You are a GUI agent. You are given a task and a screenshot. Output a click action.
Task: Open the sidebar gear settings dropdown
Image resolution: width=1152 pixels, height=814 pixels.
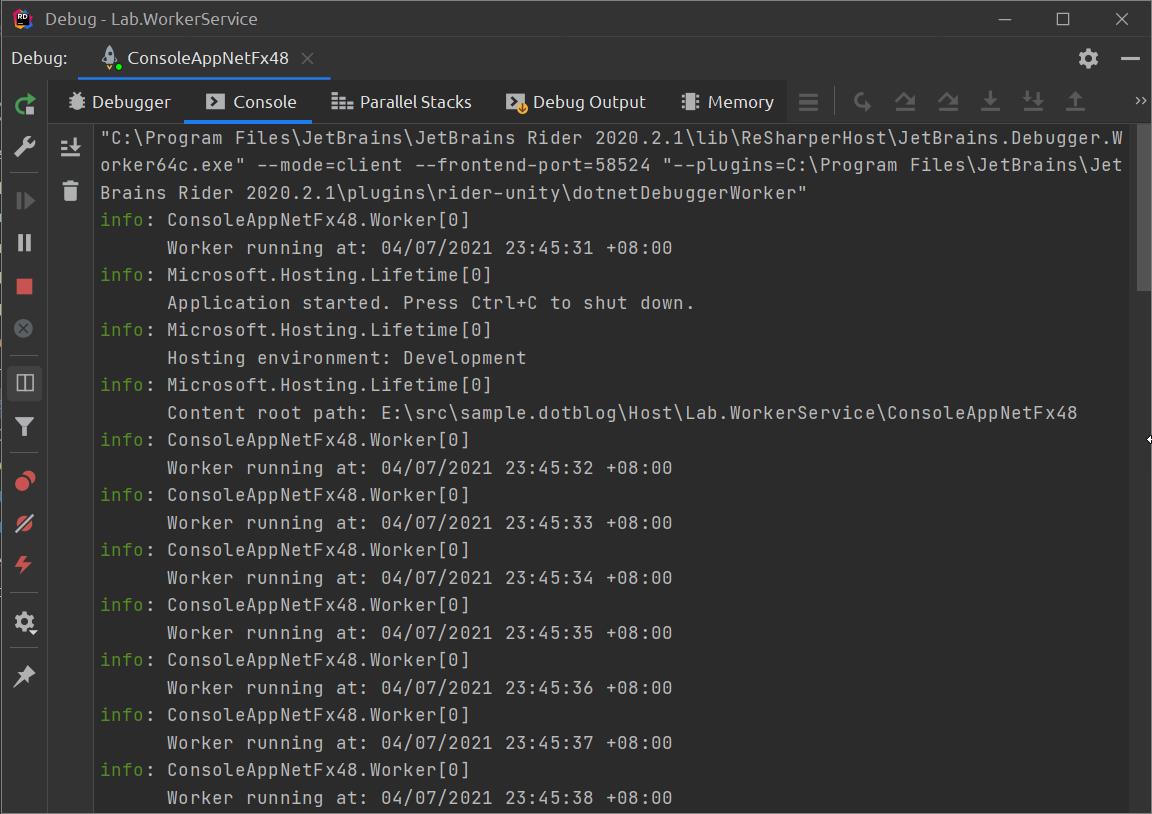[24, 622]
